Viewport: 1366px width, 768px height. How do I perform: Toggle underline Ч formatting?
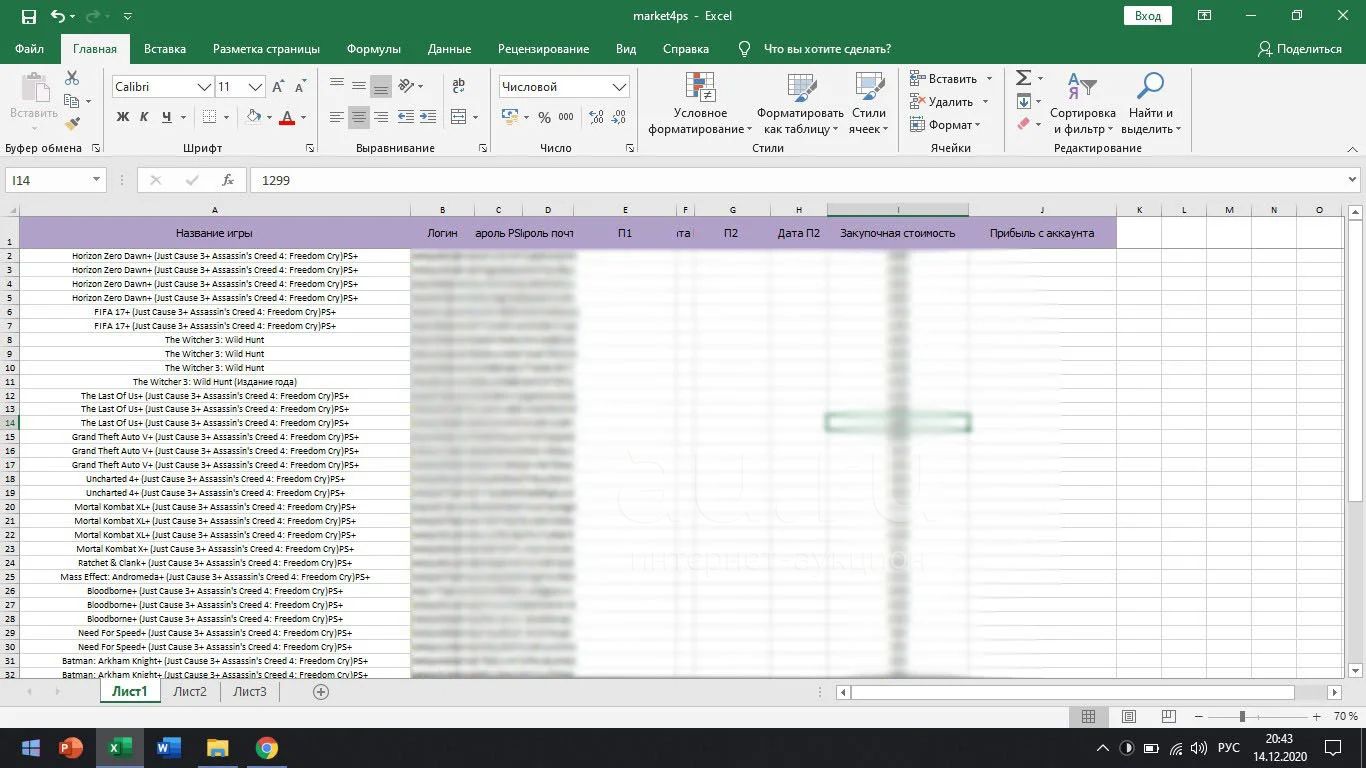[x=168, y=117]
